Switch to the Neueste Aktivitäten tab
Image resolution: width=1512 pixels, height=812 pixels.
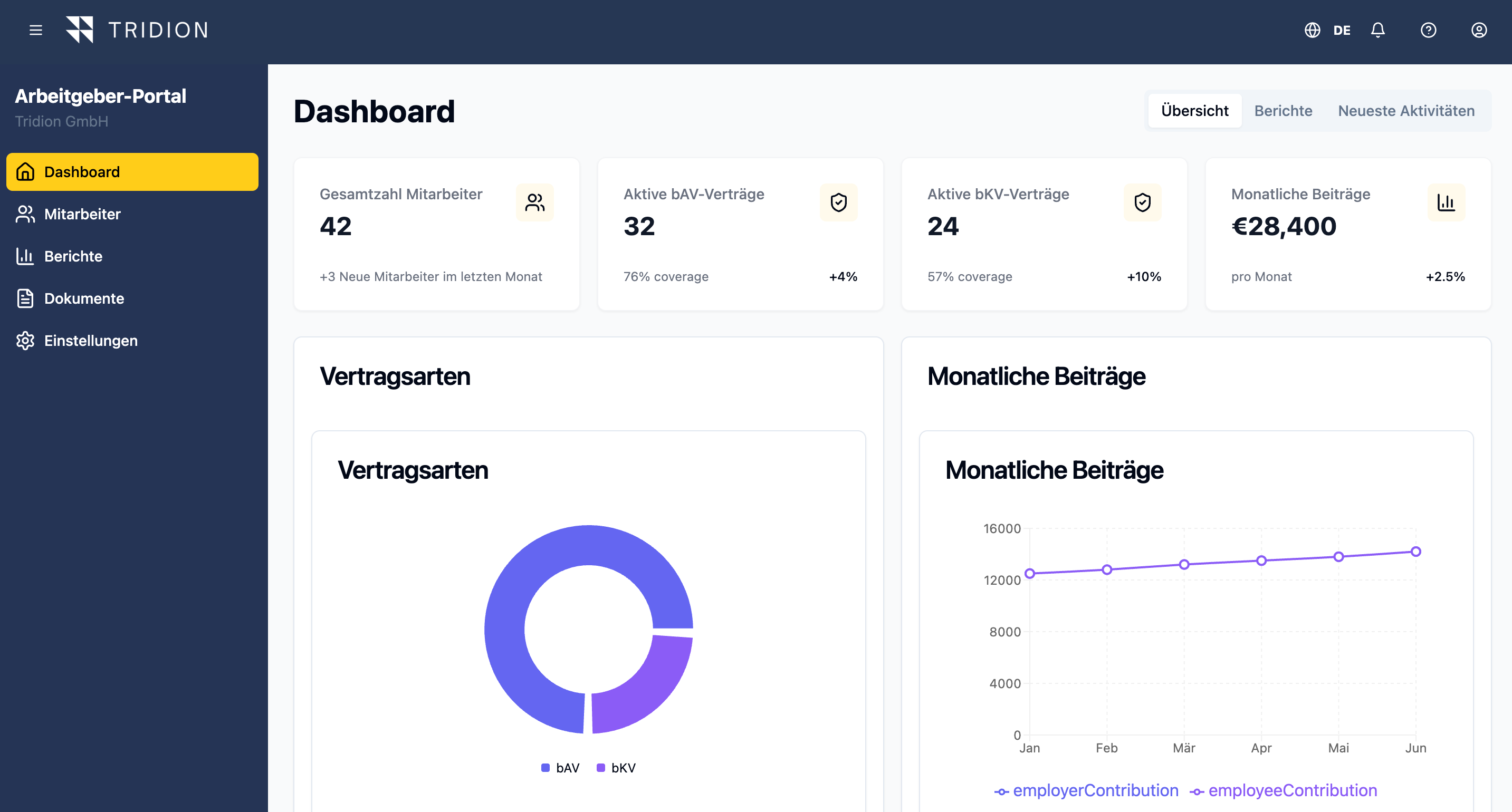pyautogui.click(x=1406, y=111)
